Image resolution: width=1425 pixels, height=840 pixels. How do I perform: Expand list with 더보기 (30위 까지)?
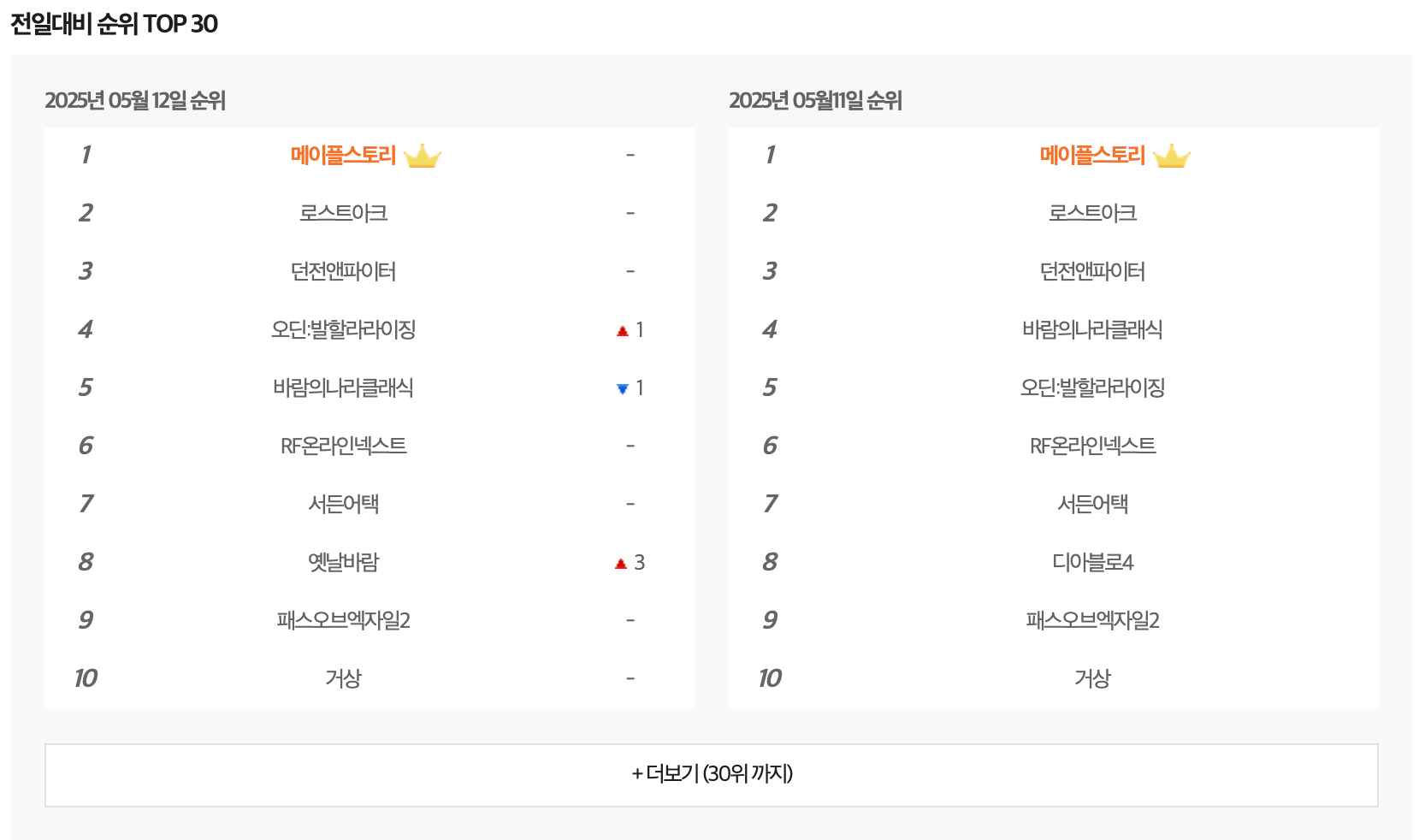click(x=712, y=774)
